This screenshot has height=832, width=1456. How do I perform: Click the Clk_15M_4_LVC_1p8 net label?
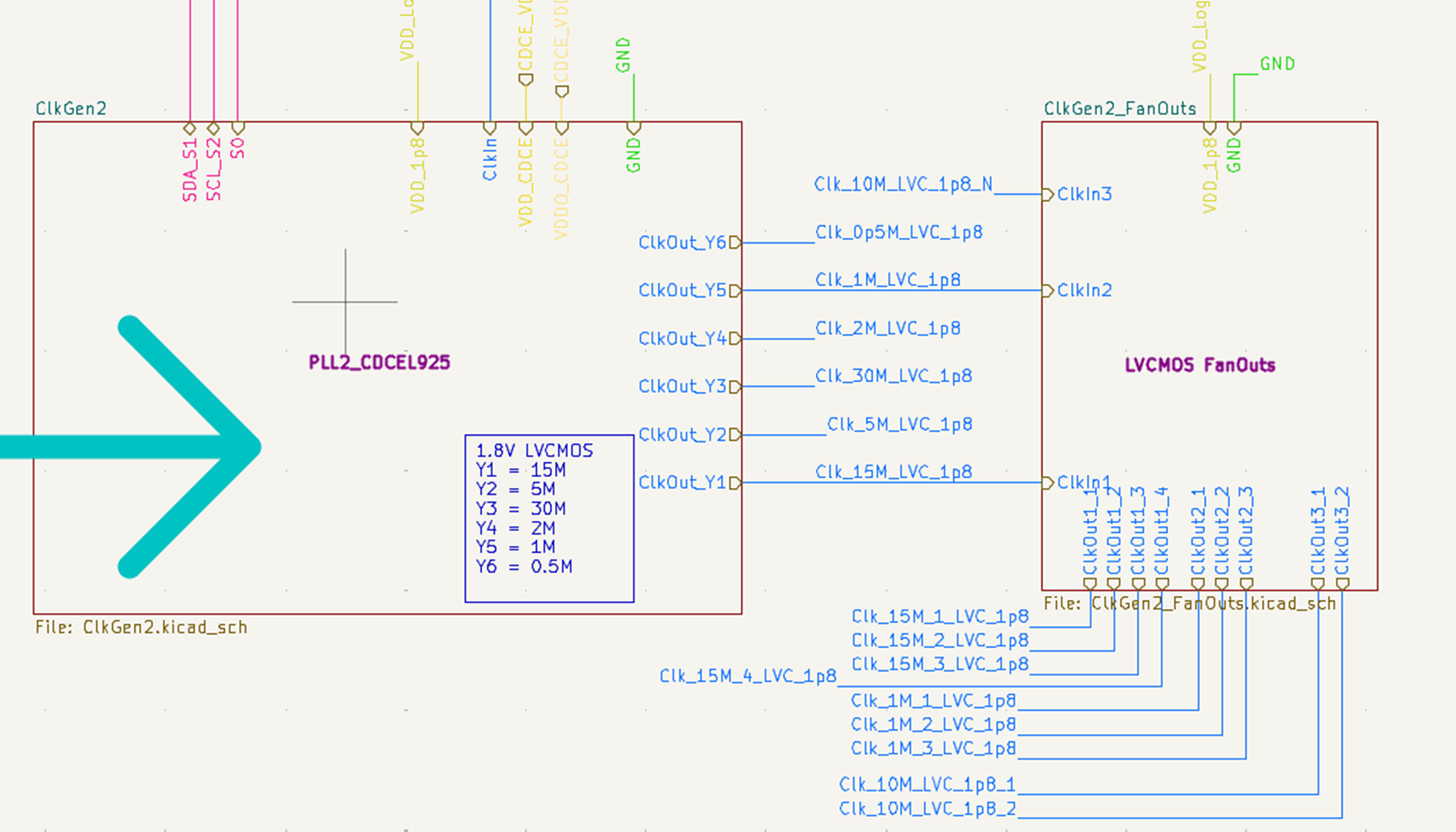748,676
